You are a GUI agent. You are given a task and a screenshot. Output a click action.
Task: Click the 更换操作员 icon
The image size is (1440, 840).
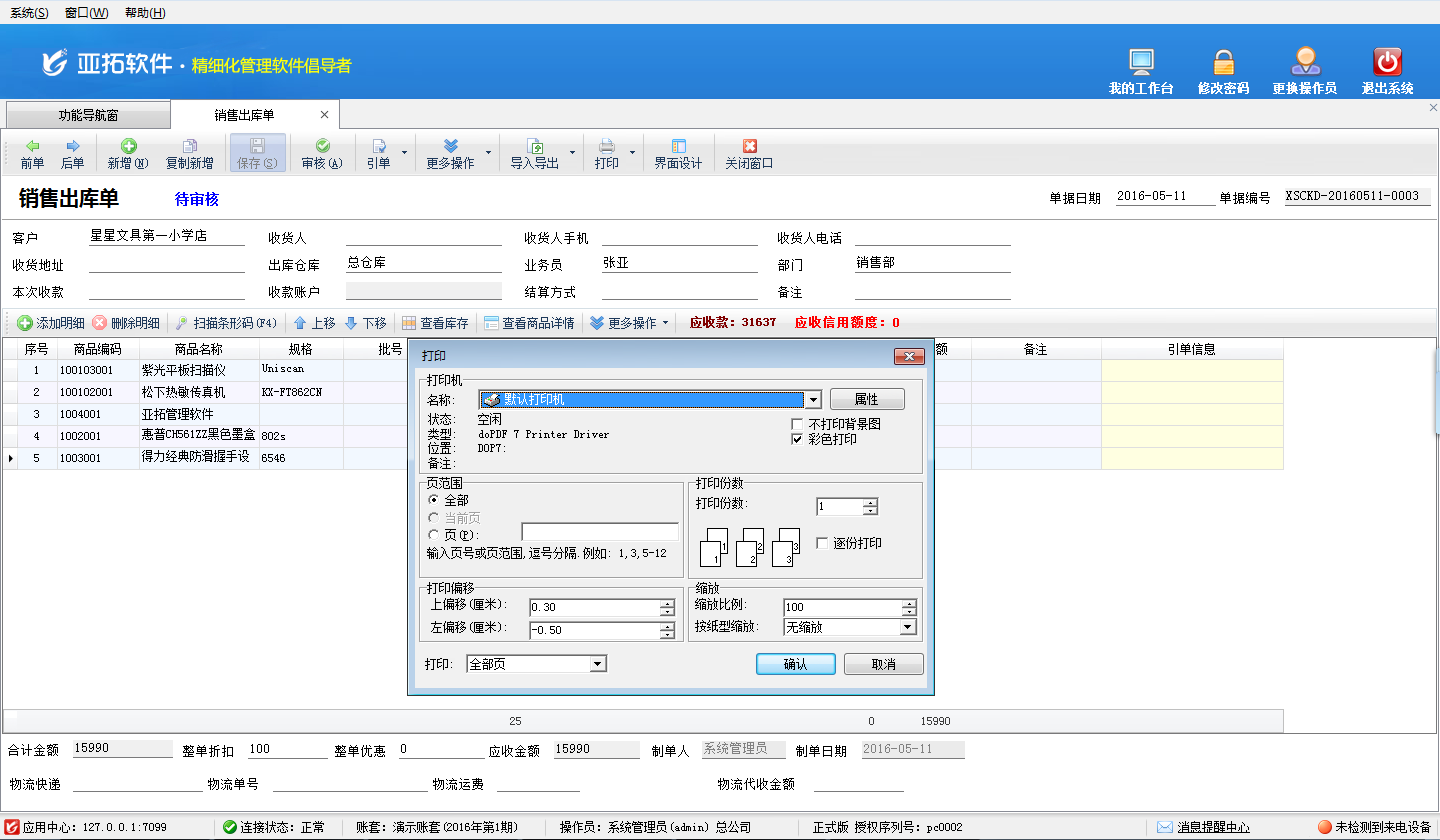pos(1304,63)
